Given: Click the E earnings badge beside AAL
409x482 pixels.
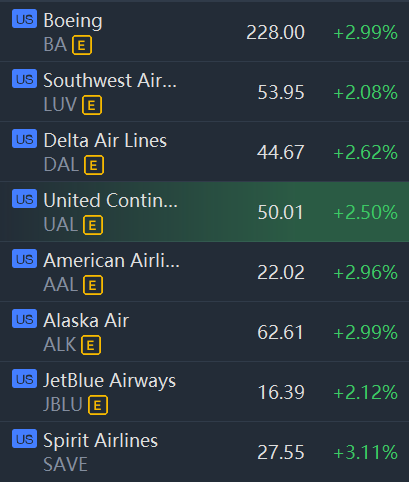Looking at the screenshot, I should [x=93, y=285].
